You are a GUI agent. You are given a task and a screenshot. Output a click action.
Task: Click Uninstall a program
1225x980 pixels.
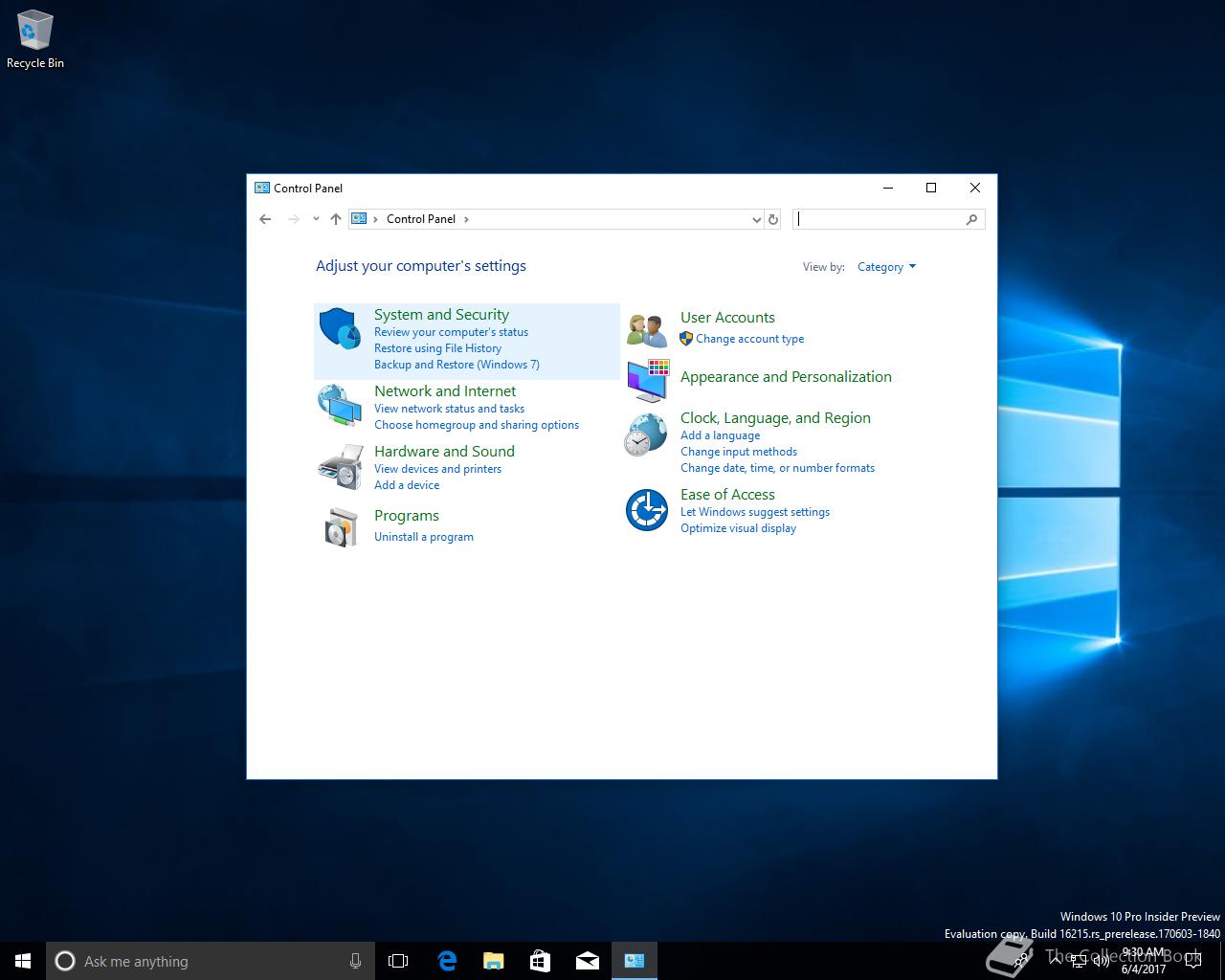(424, 537)
